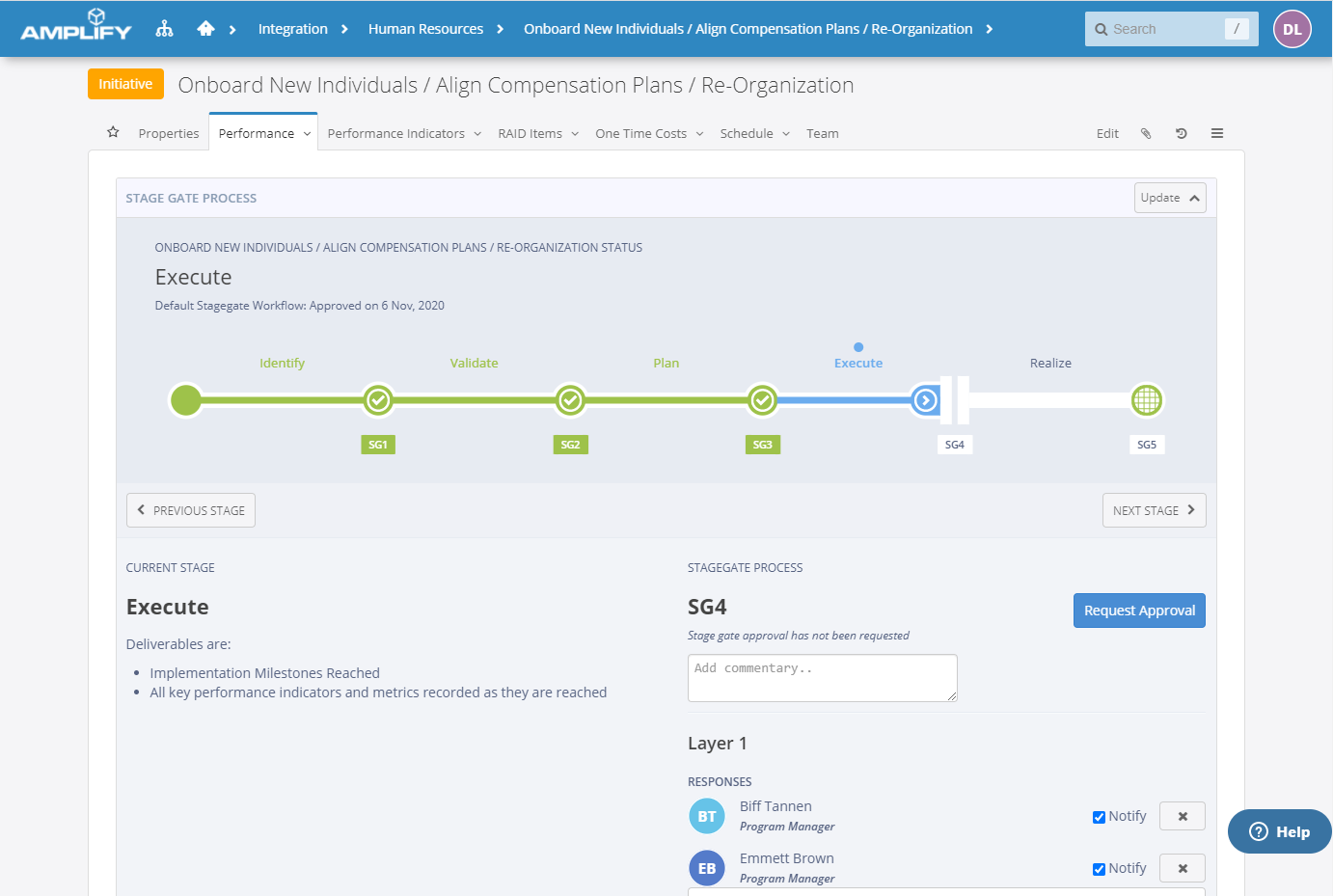Click the SG1 gate checkmark node
Screen dimensions: 1333x896
pyautogui.click(x=378, y=399)
